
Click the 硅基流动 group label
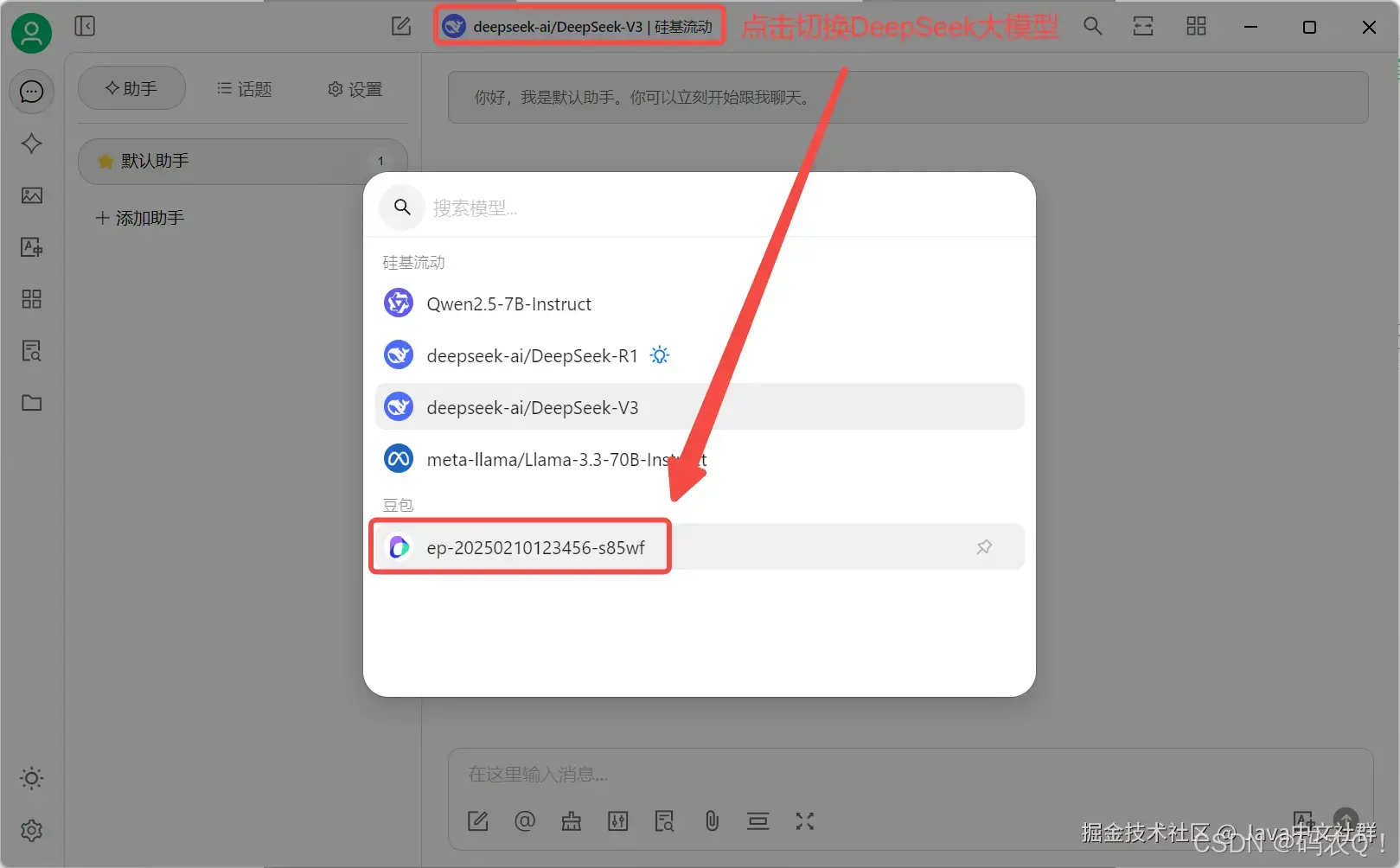(413, 262)
